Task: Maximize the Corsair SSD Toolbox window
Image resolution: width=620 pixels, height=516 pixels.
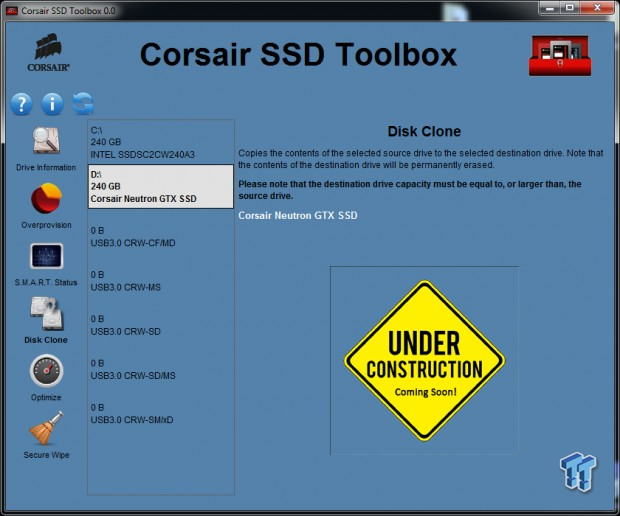Action: 570,8
